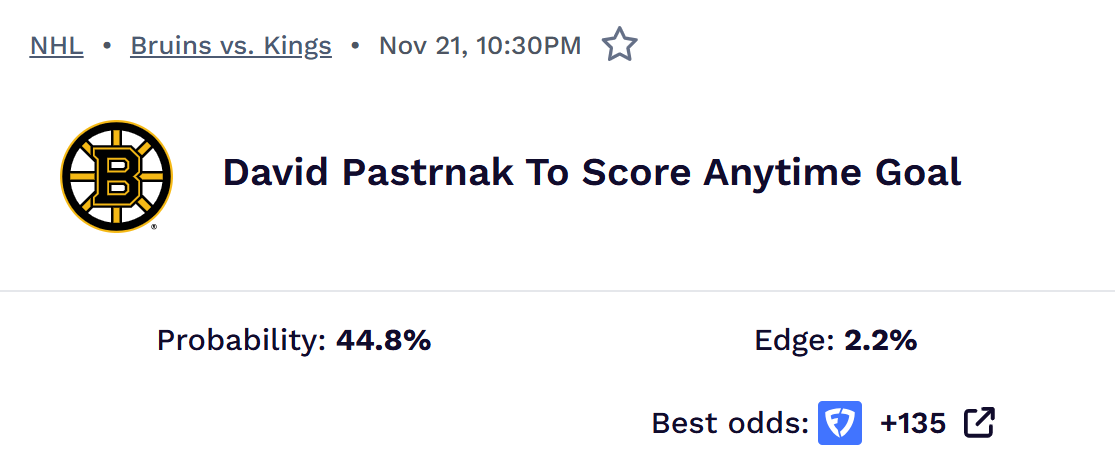Click the "Best odds:" label

pyautogui.click(x=730, y=423)
